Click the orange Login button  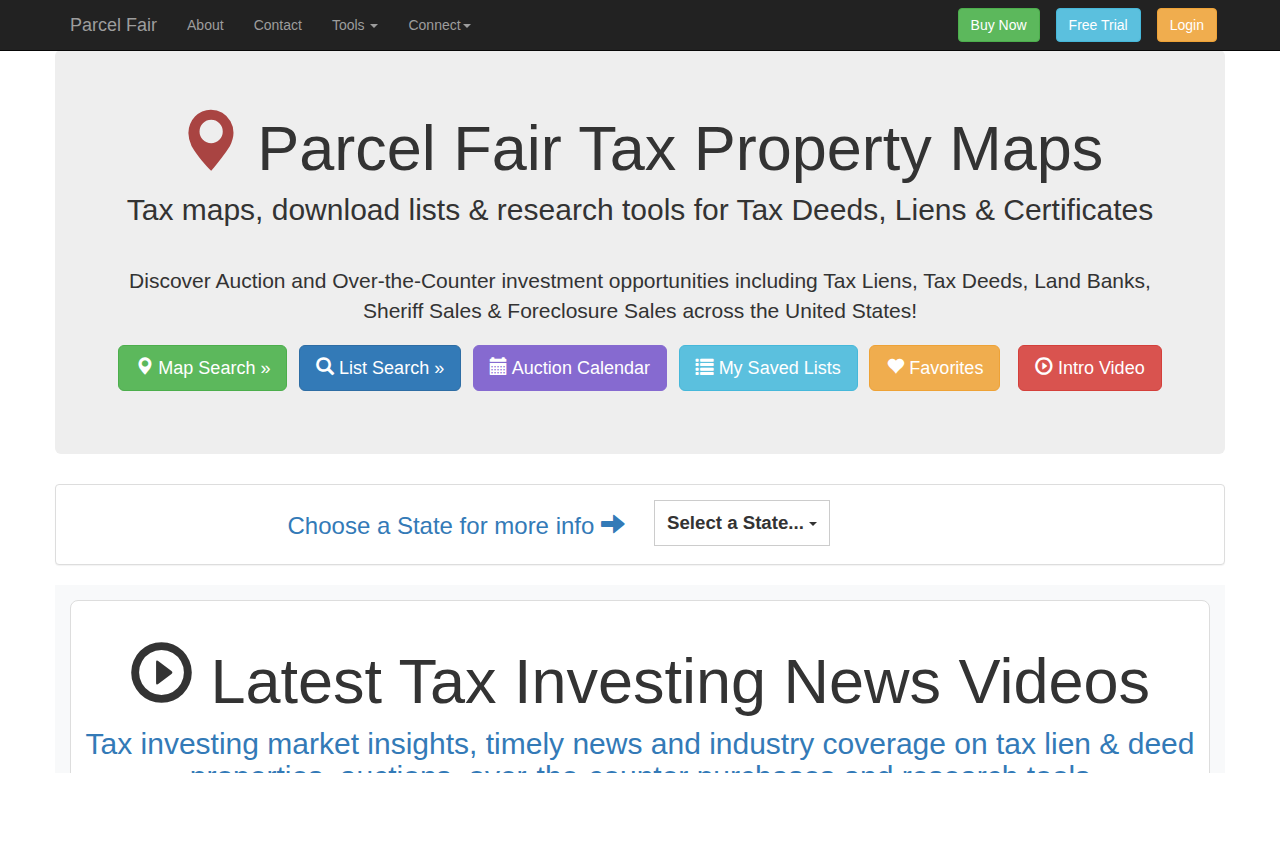click(1187, 25)
